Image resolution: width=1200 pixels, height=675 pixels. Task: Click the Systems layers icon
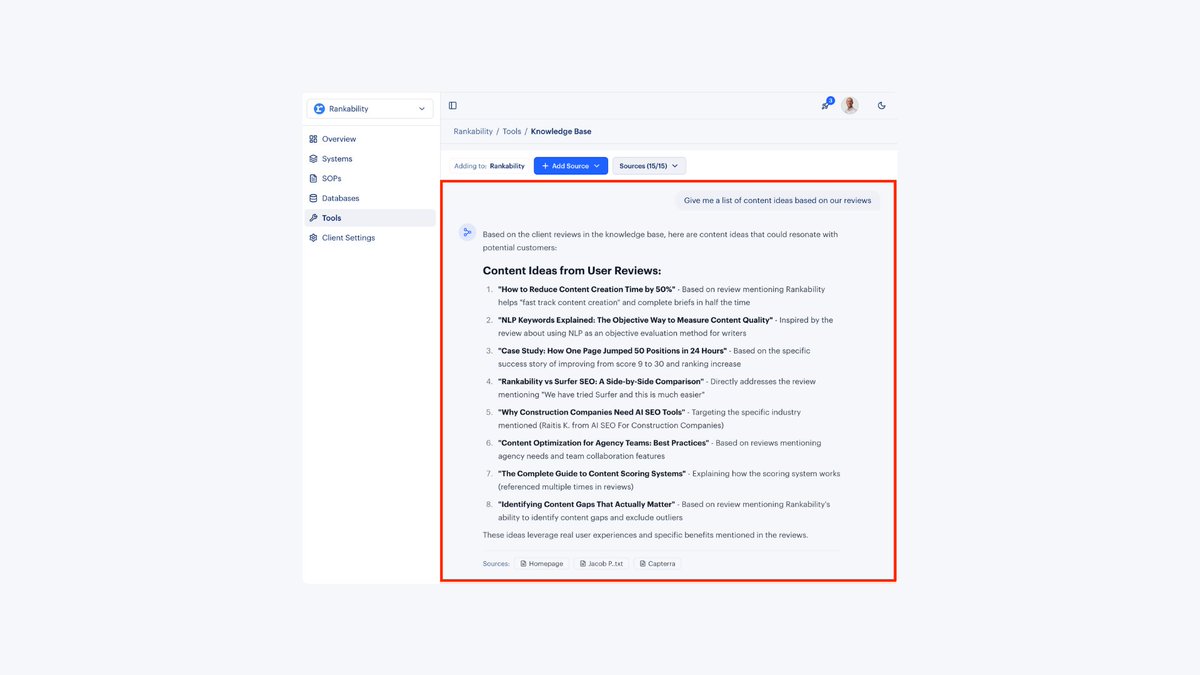pos(313,159)
